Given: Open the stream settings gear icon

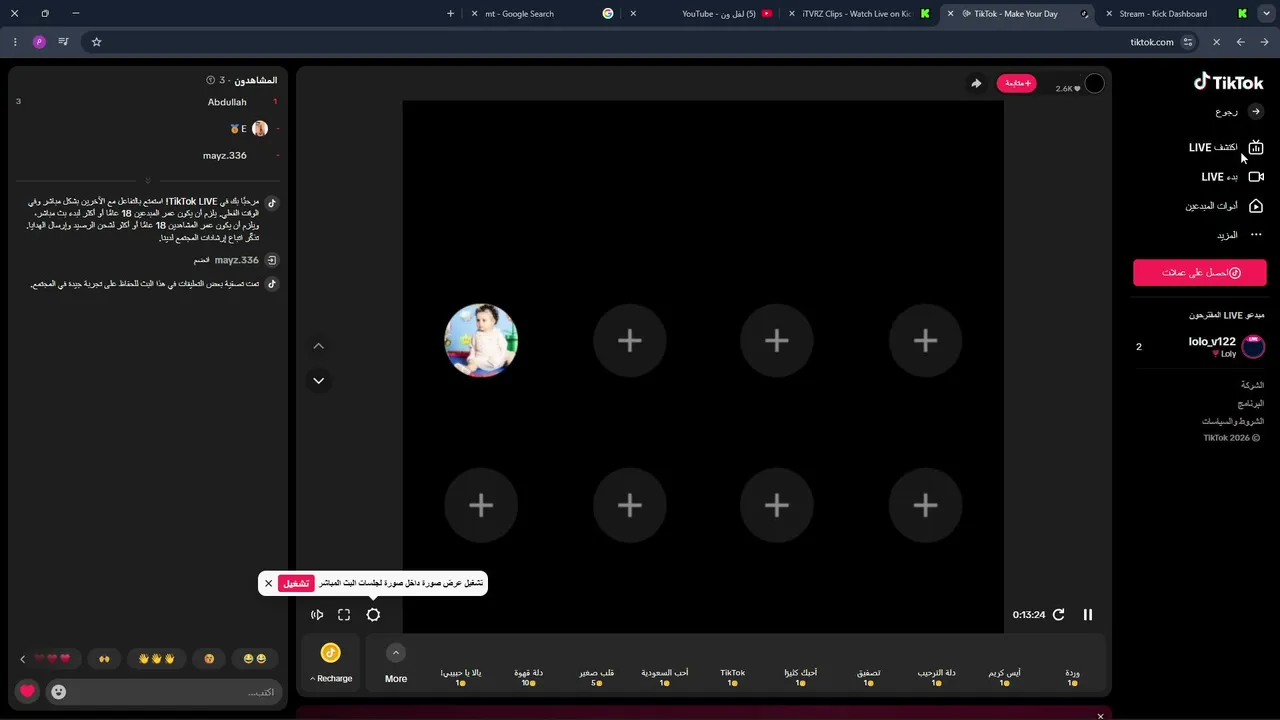Looking at the screenshot, I should tap(373, 615).
